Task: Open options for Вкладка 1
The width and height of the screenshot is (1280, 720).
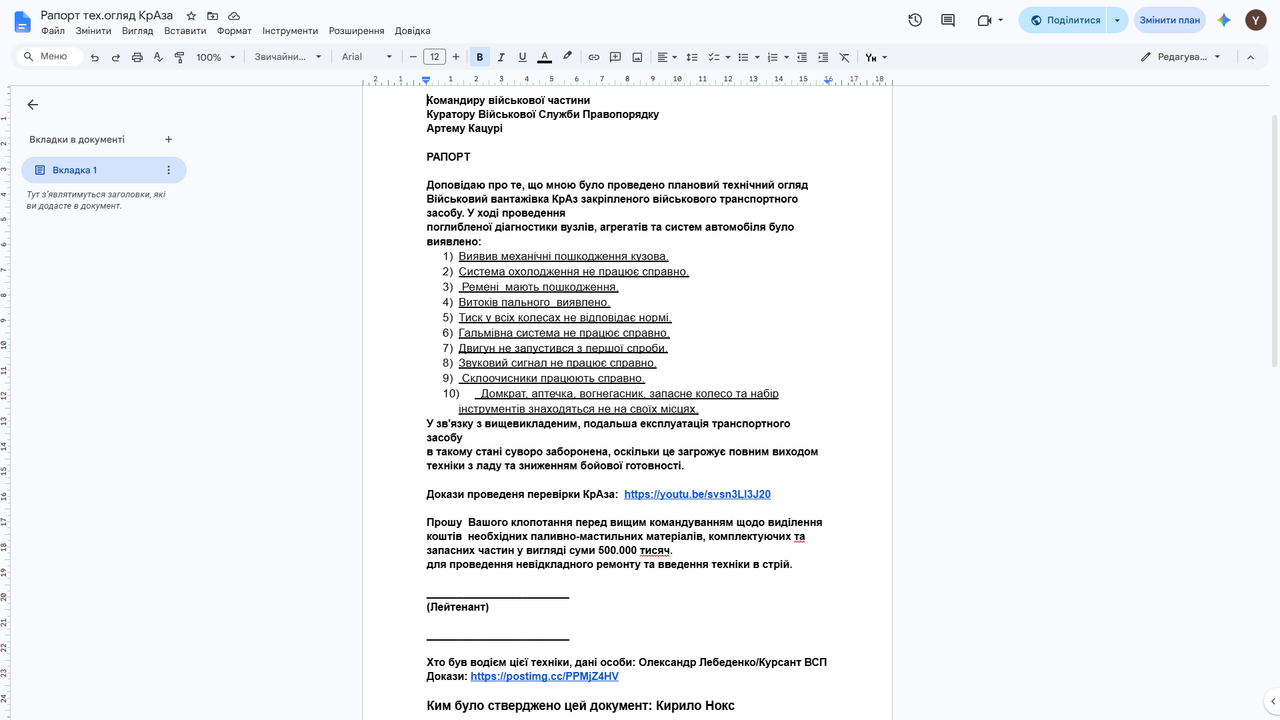Action: pyautogui.click(x=168, y=170)
